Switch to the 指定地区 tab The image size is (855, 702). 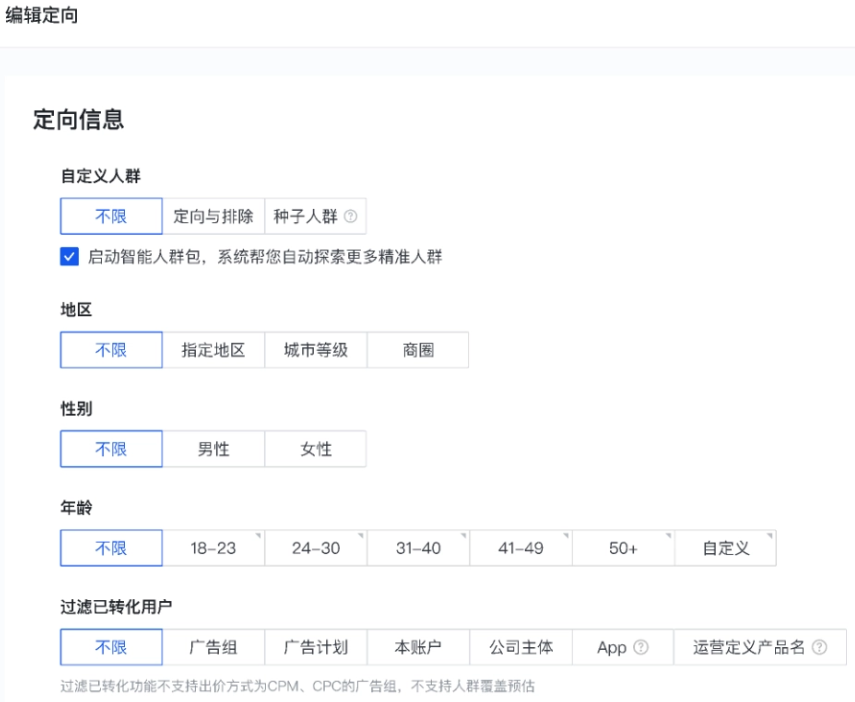[213, 349]
